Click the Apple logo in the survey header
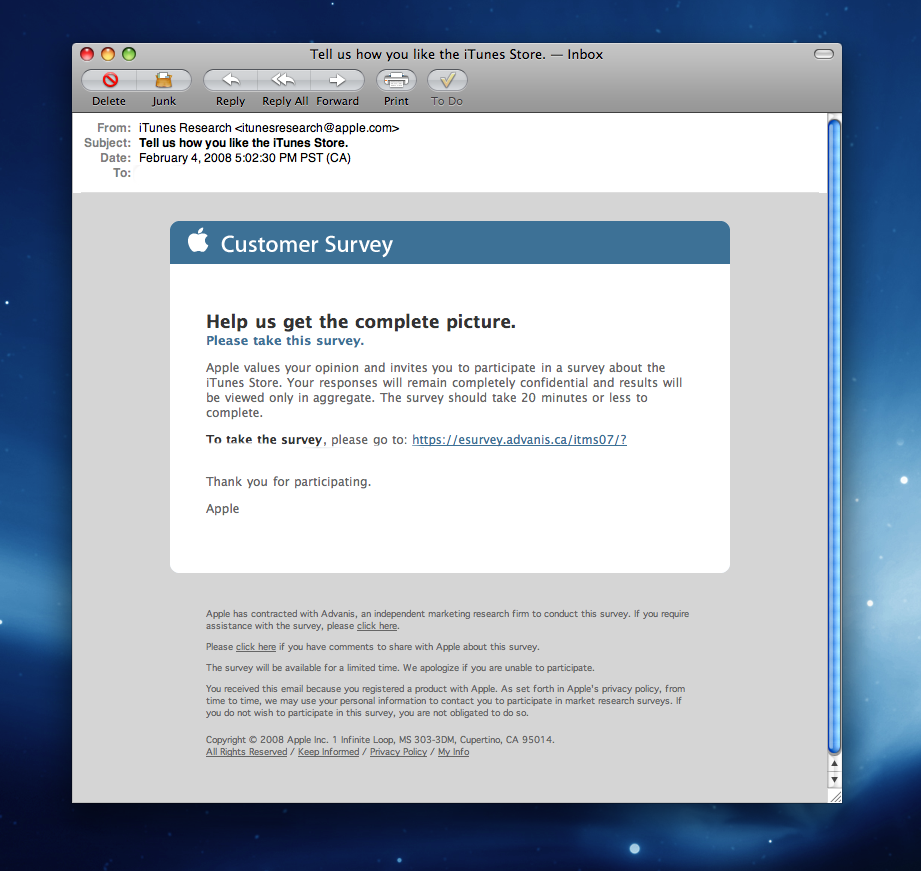 click(198, 240)
